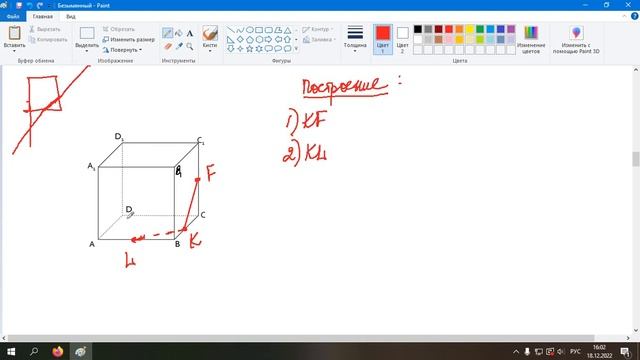Pick the orange color swatch
640x360 pixels.
click(x=459, y=29)
